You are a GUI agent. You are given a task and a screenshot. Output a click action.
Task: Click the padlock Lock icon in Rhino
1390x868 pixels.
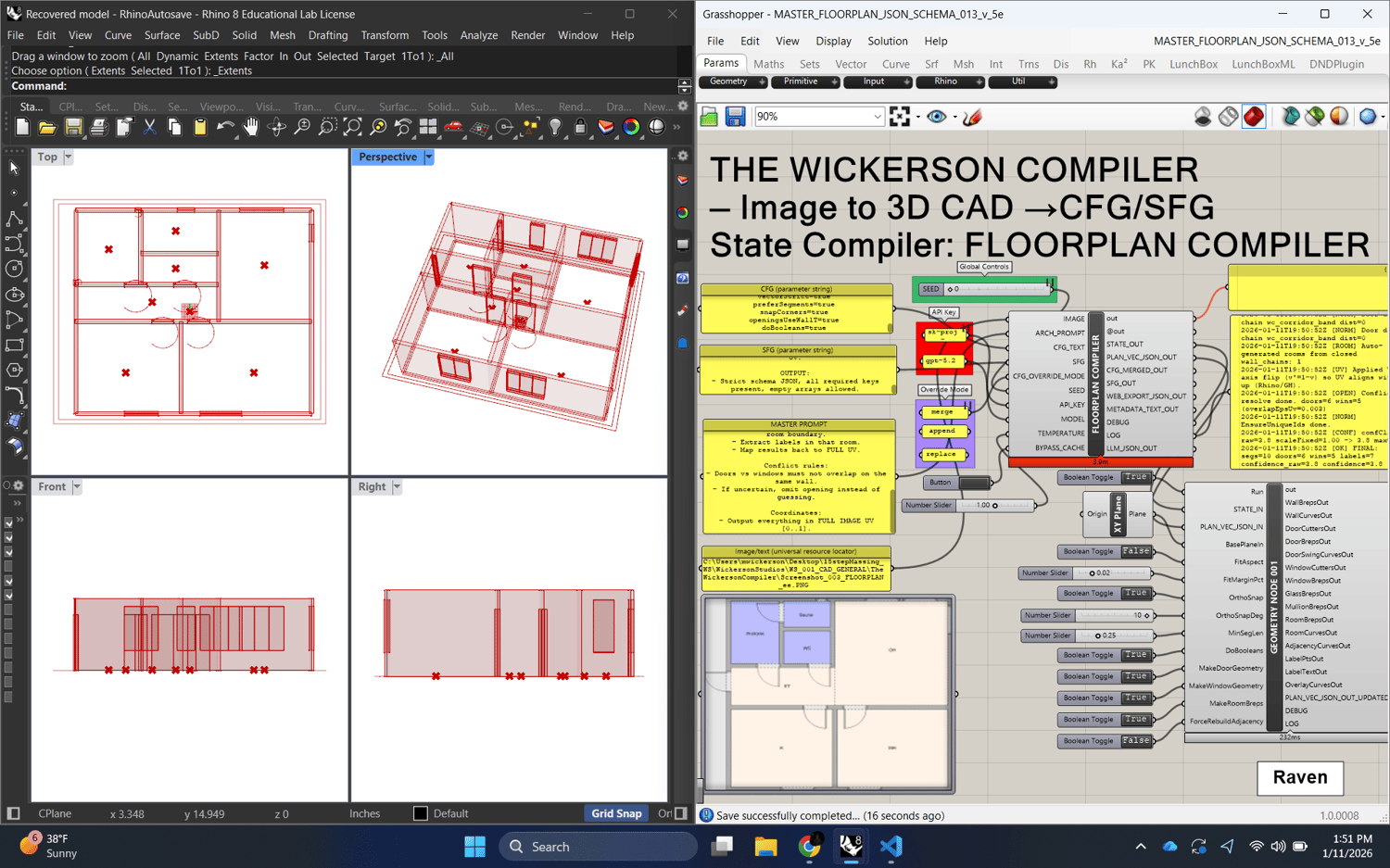(580, 127)
